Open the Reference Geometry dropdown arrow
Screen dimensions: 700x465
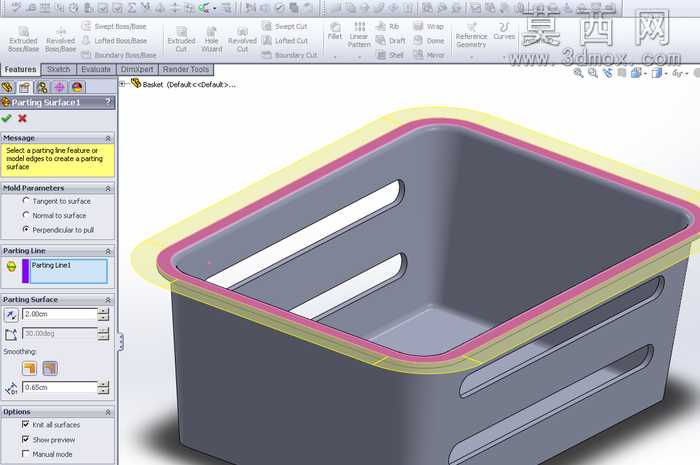[x=471, y=57]
